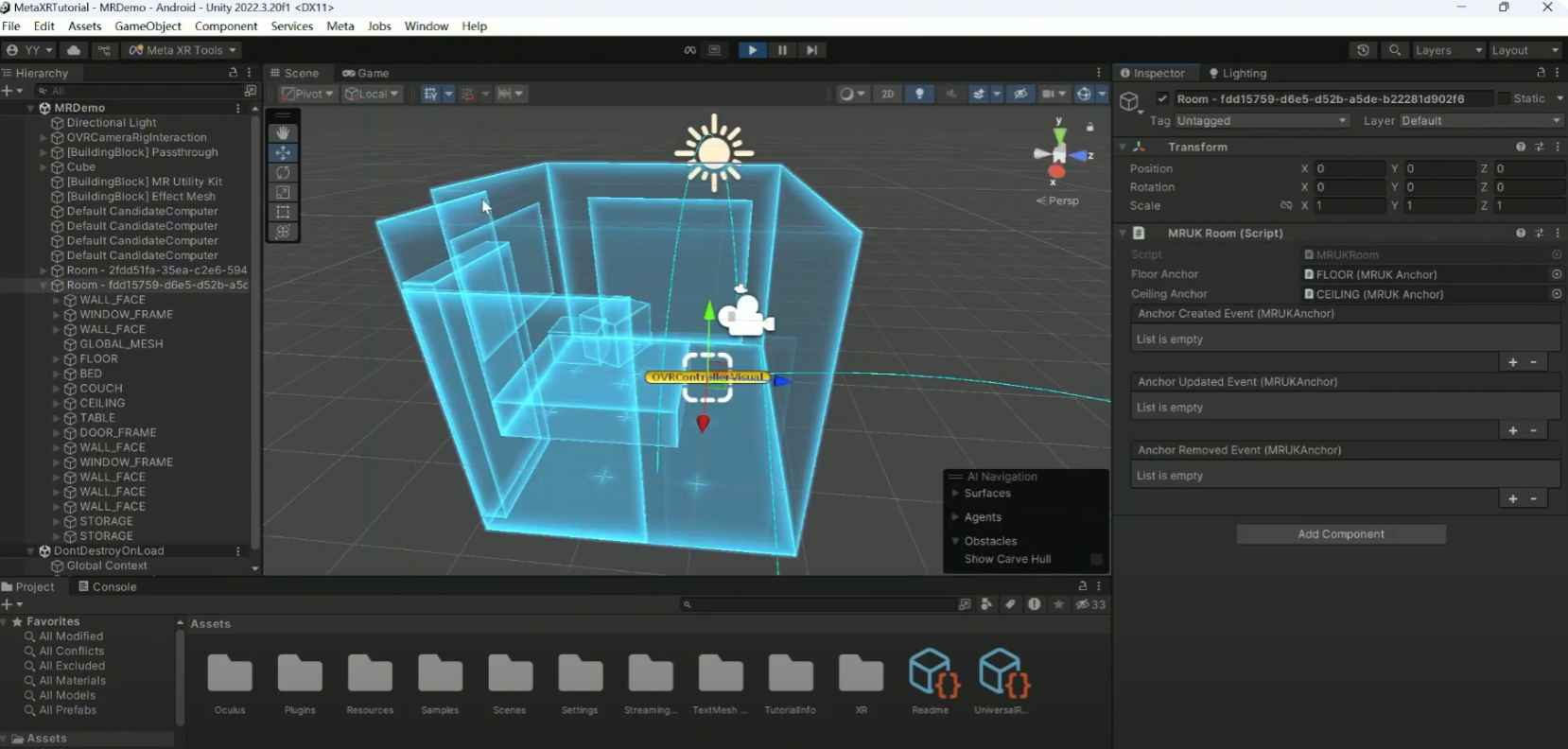This screenshot has width=1568, height=749.
Task: Toggle scene lighting lightbulb icon
Action: point(919,94)
